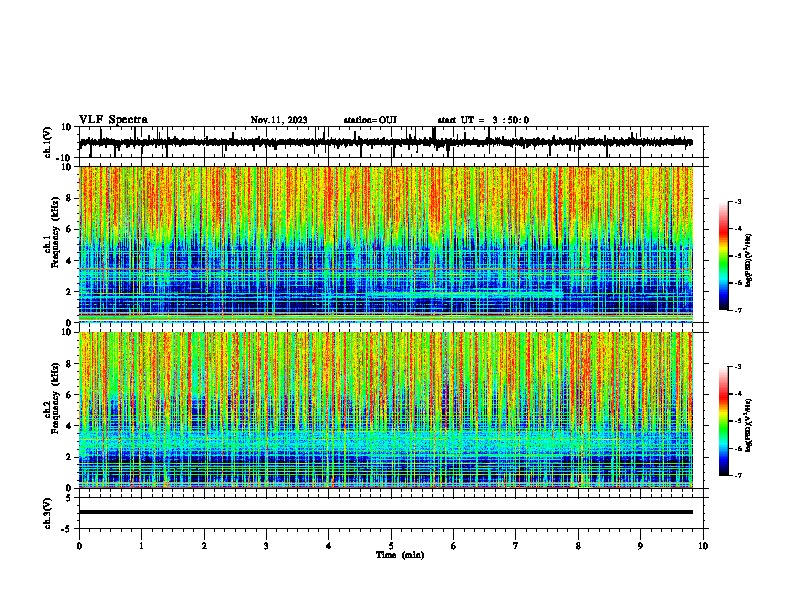Click the "ch.3(V)" axis label

48,514
